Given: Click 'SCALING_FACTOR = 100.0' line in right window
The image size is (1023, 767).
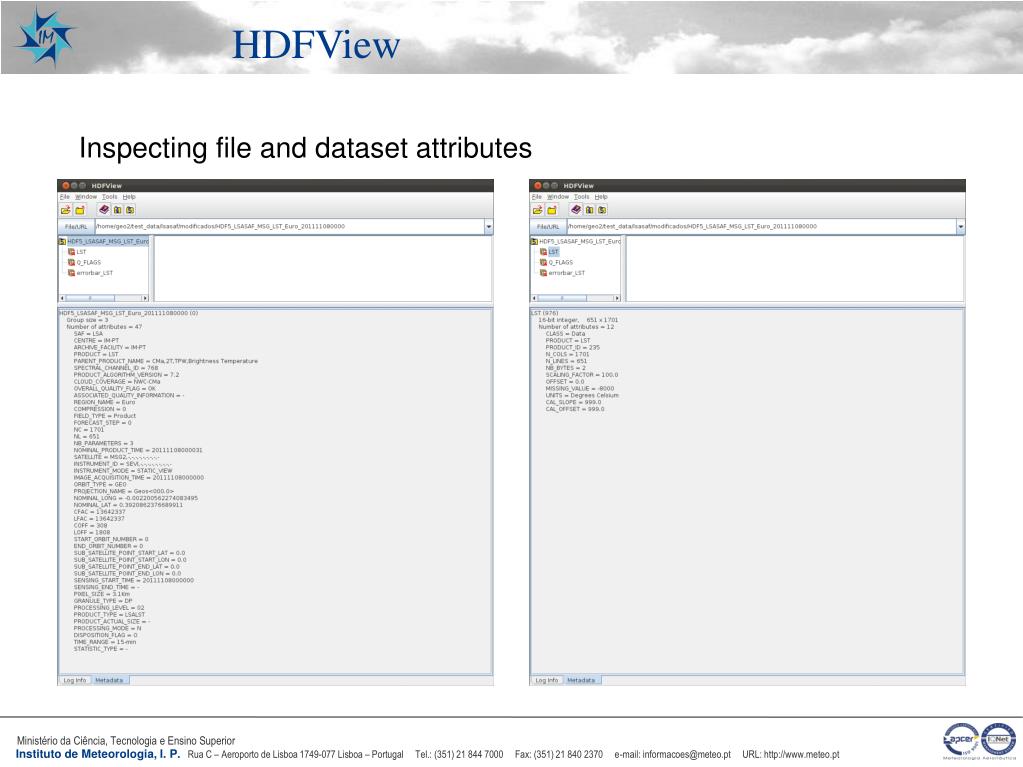Looking at the screenshot, I should point(582,375).
